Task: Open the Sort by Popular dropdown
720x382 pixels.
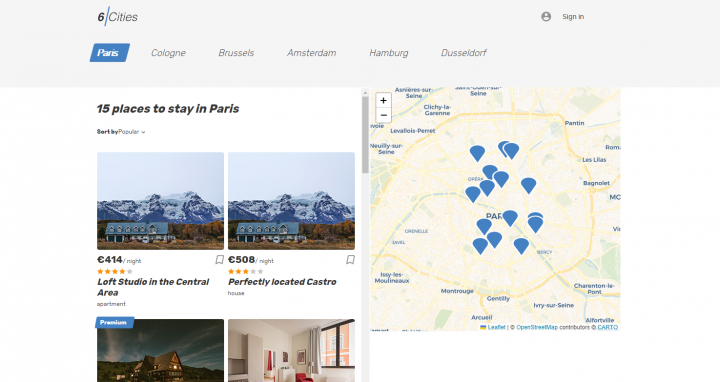Action: (132, 132)
